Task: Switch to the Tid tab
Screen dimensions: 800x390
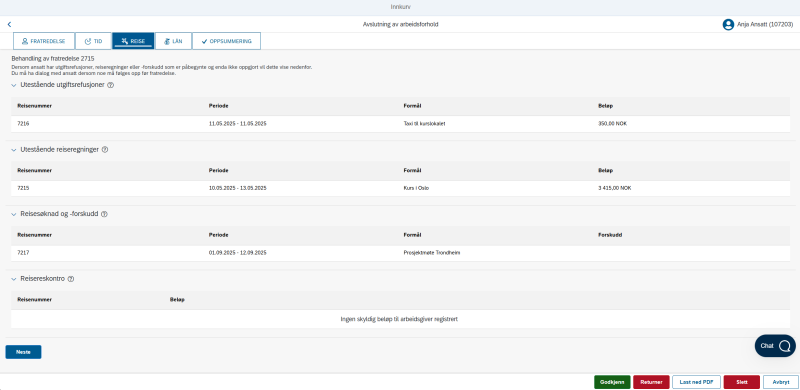Action: coord(93,41)
